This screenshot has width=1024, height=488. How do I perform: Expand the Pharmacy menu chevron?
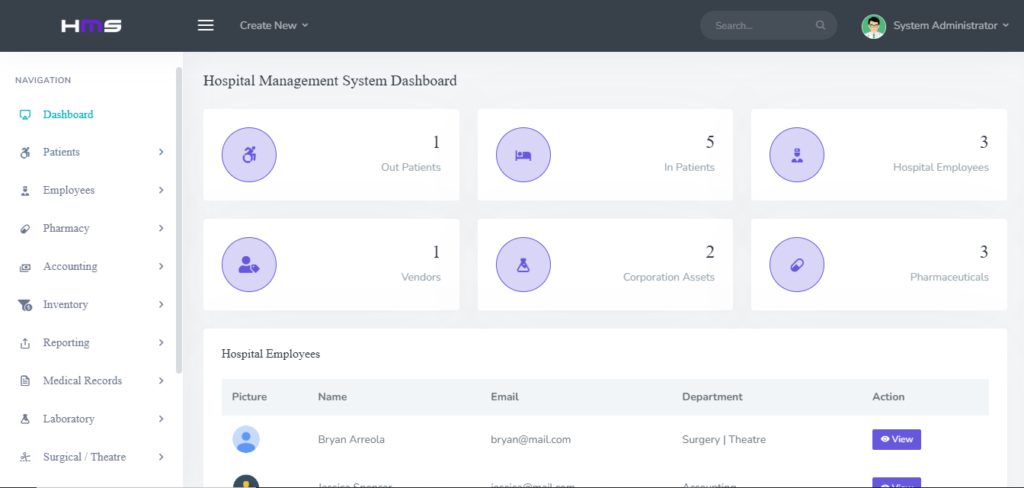coord(161,229)
